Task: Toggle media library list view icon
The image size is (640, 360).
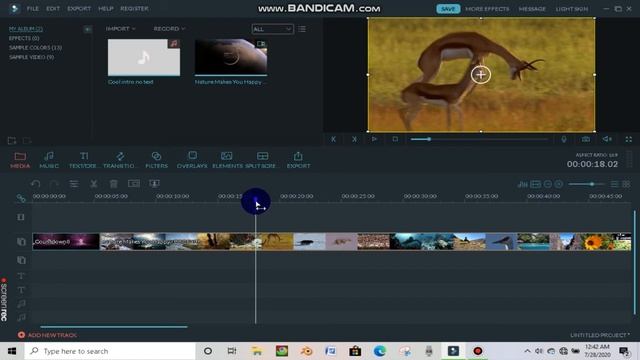Action: coord(302,29)
